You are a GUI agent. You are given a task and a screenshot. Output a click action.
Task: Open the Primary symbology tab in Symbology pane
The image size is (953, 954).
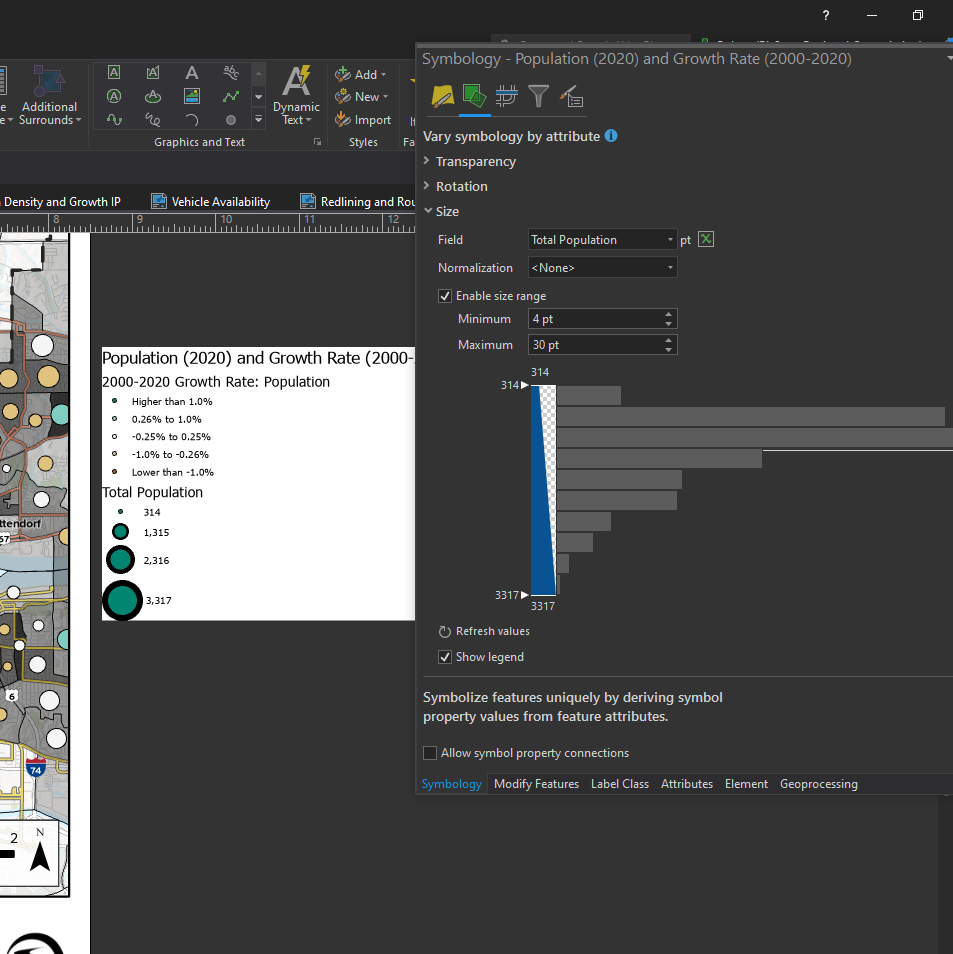(440, 96)
